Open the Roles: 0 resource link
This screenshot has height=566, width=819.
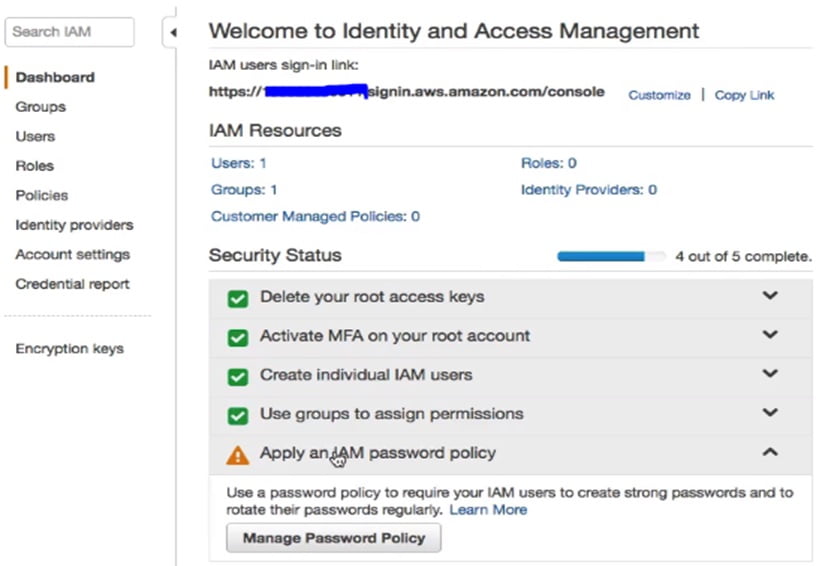tap(548, 163)
